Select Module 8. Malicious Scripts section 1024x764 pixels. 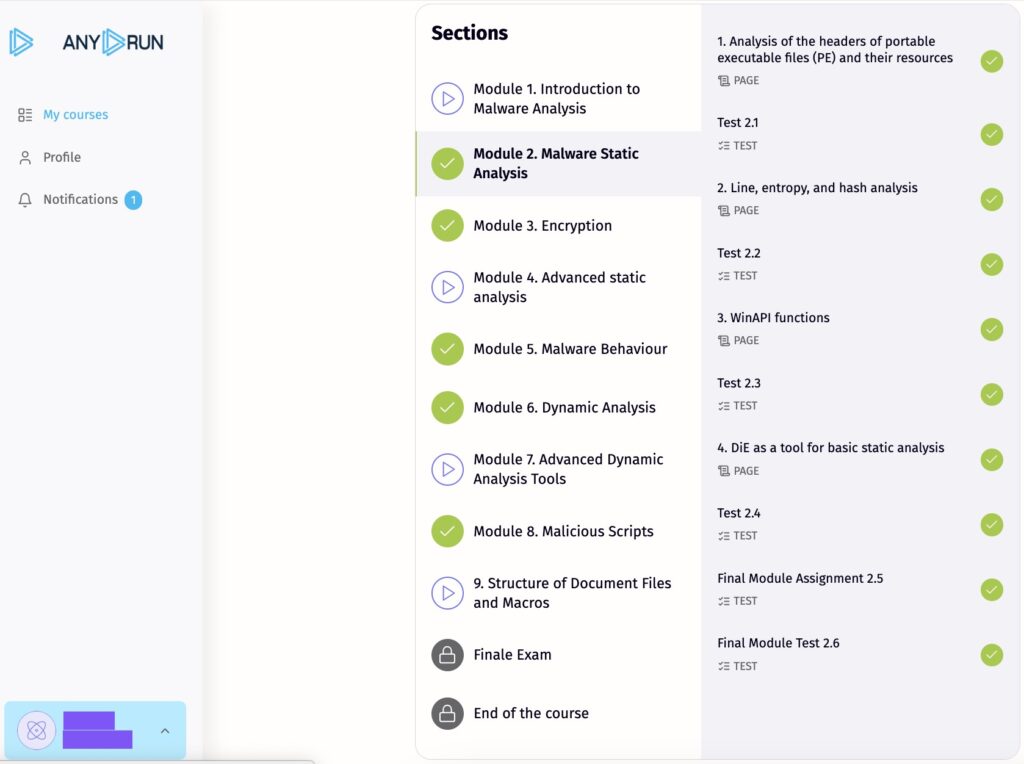point(563,532)
